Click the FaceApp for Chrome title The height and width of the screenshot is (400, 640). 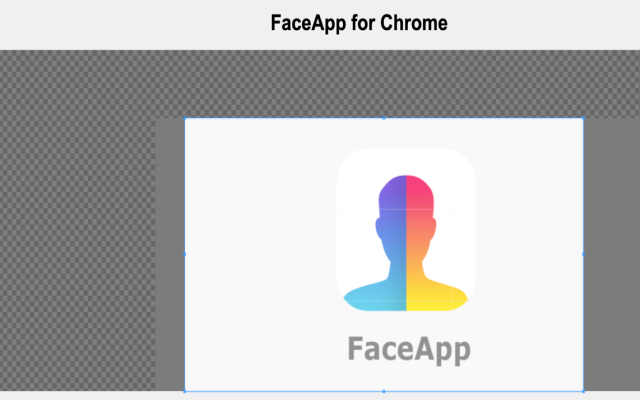click(359, 23)
